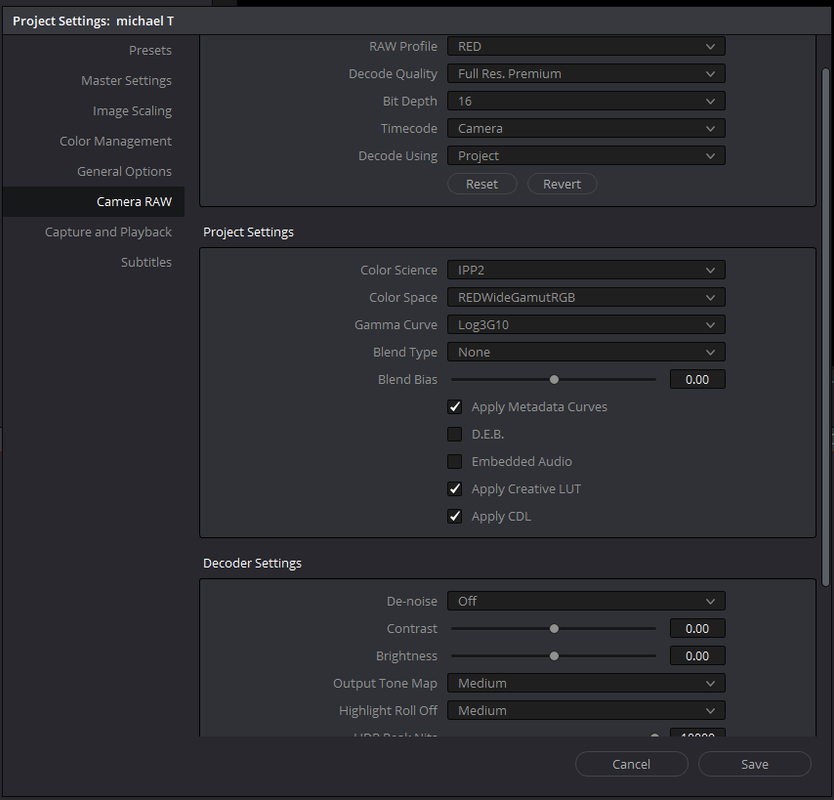The height and width of the screenshot is (800, 834).
Task: Click the Blend Bias slider handle
Action: click(554, 379)
